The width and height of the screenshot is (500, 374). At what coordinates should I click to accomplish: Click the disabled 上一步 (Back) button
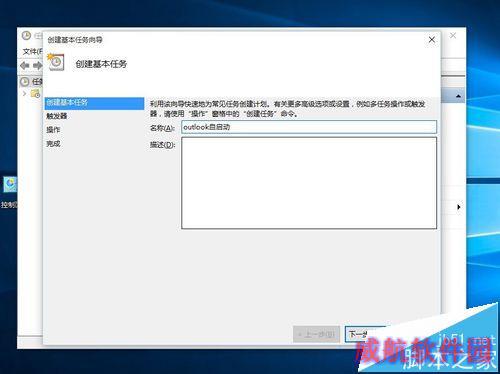coord(316,334)
